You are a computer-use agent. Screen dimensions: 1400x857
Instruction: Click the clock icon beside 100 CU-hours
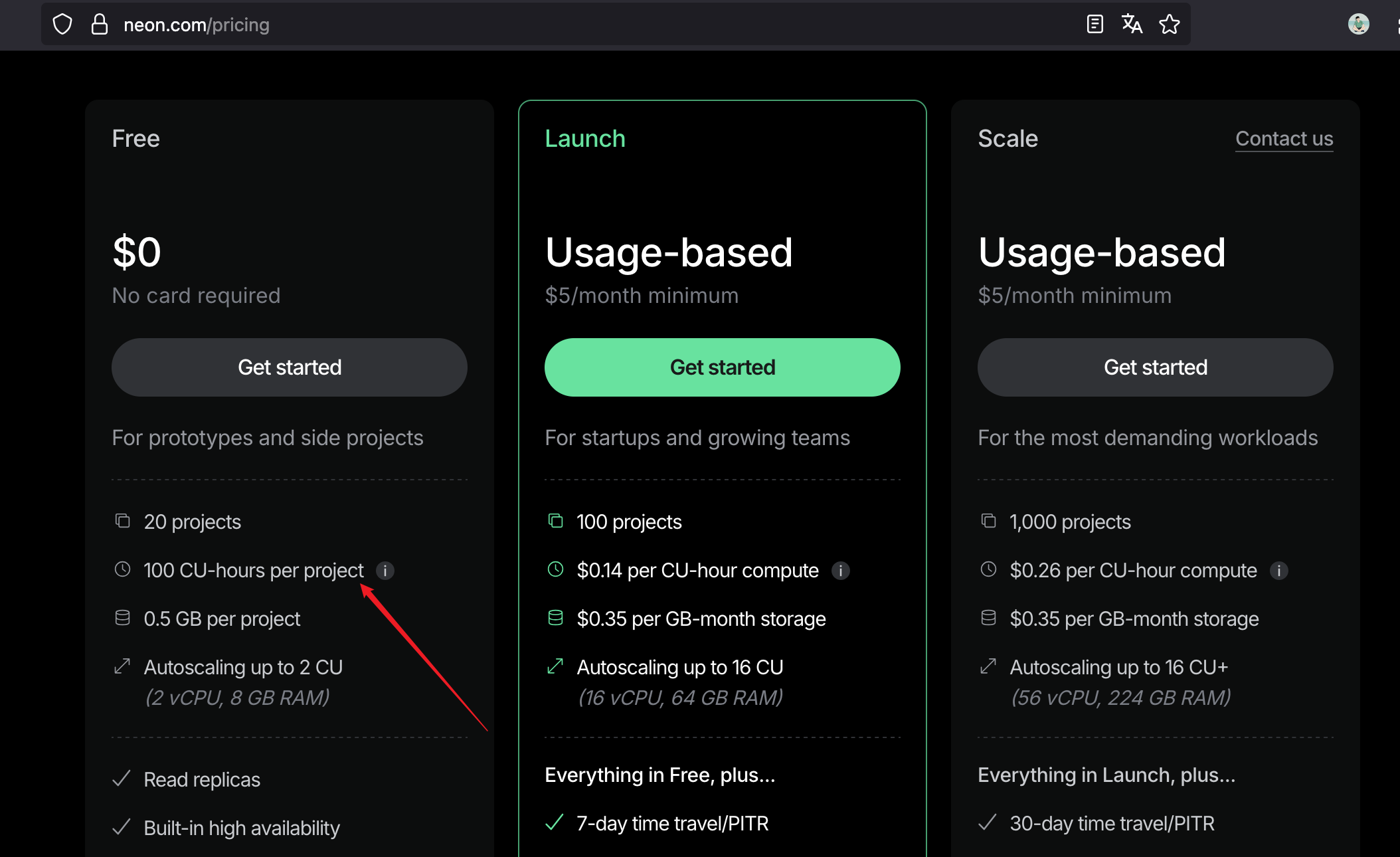pos(122,569)
